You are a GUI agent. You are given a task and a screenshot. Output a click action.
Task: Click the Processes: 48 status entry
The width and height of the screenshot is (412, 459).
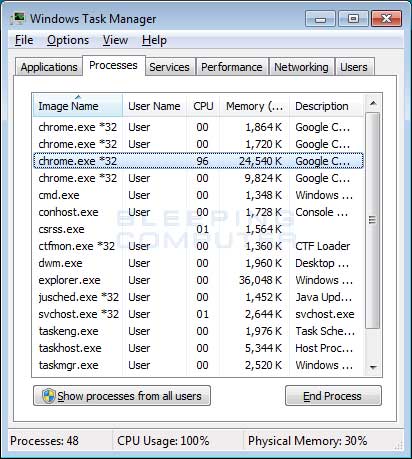click(45, 441)
